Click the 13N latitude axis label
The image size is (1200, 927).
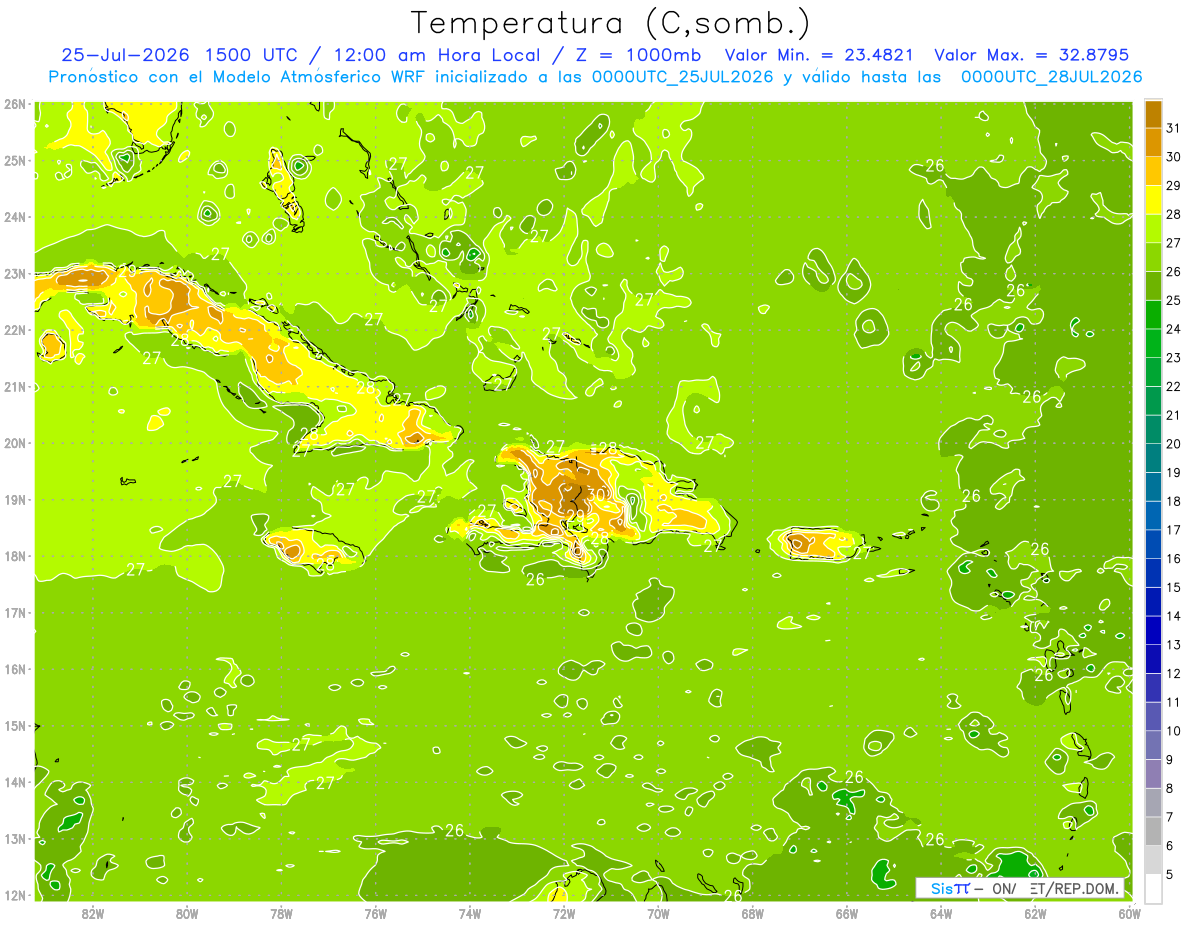[x=15, y=838]
